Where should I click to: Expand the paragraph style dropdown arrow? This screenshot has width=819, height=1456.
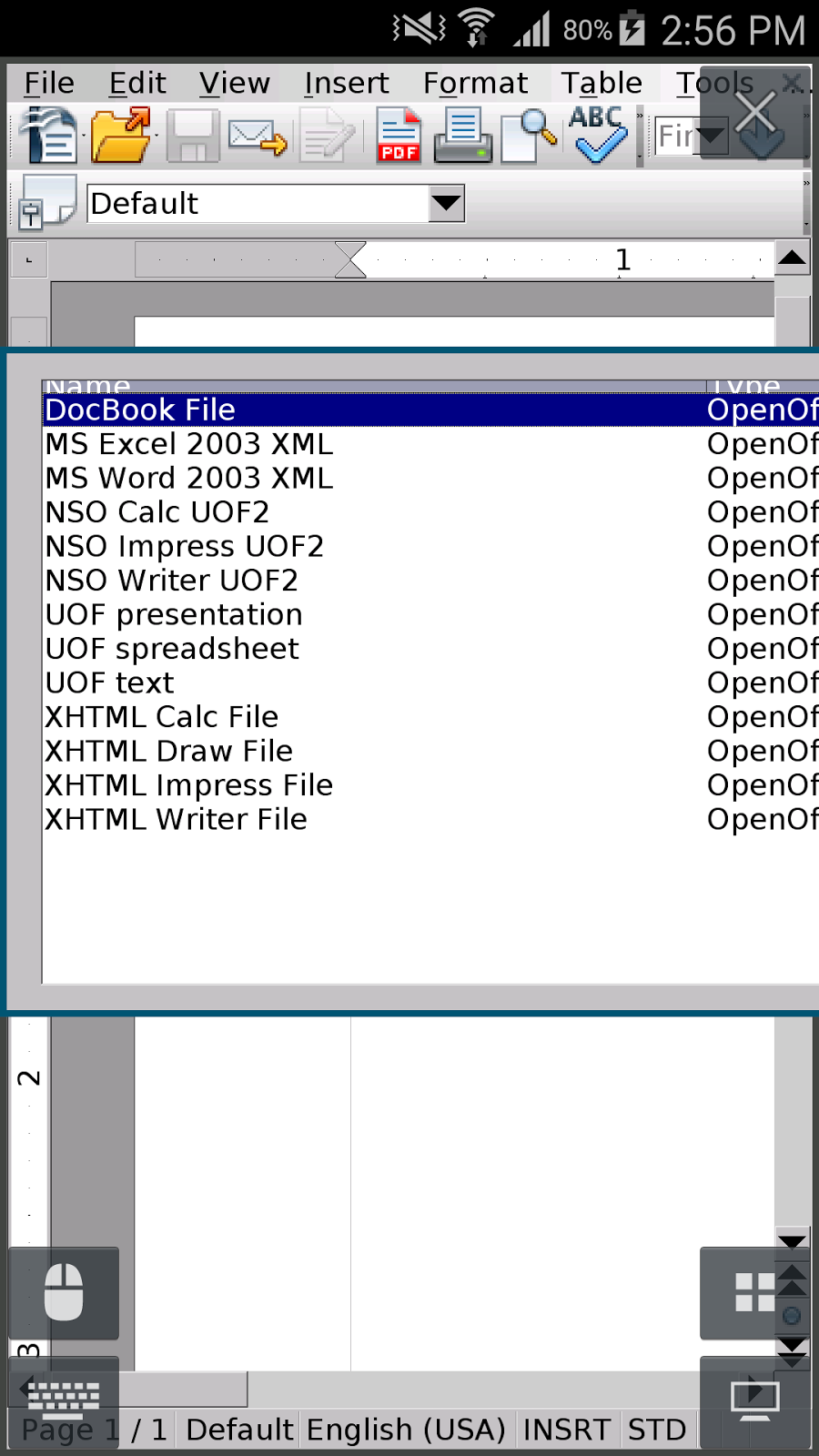(x=447, y=203)
